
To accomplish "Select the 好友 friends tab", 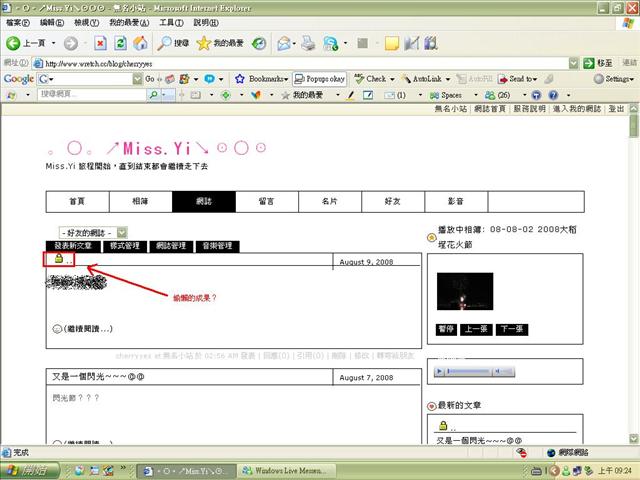I will pyautogui.click(x=393, y=201).
